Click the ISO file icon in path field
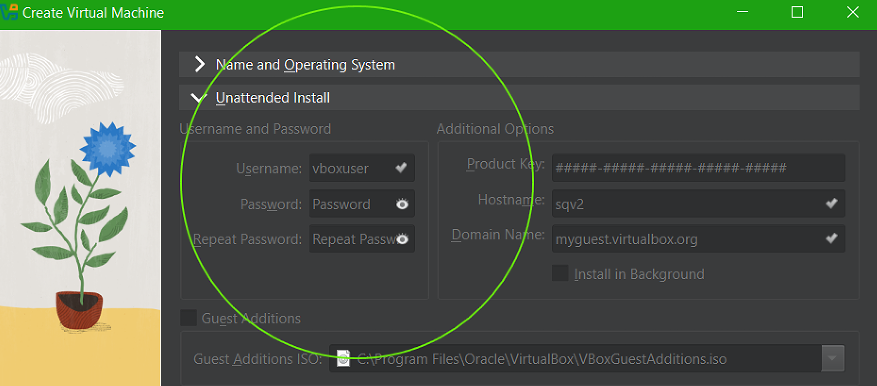This screenshot has width=877, height=386. [343, 359]
